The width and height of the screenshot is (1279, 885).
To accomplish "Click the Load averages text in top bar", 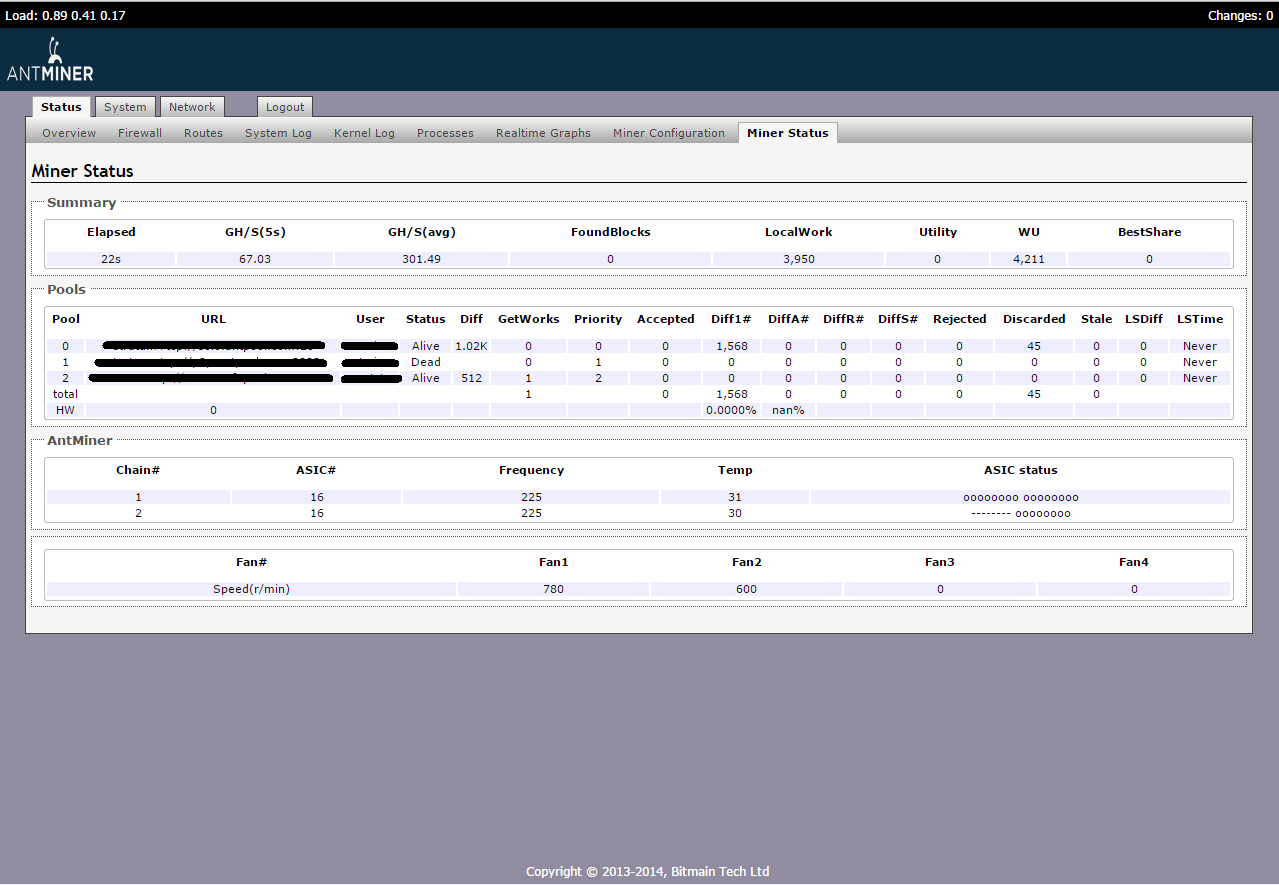I will pos(66,16).
